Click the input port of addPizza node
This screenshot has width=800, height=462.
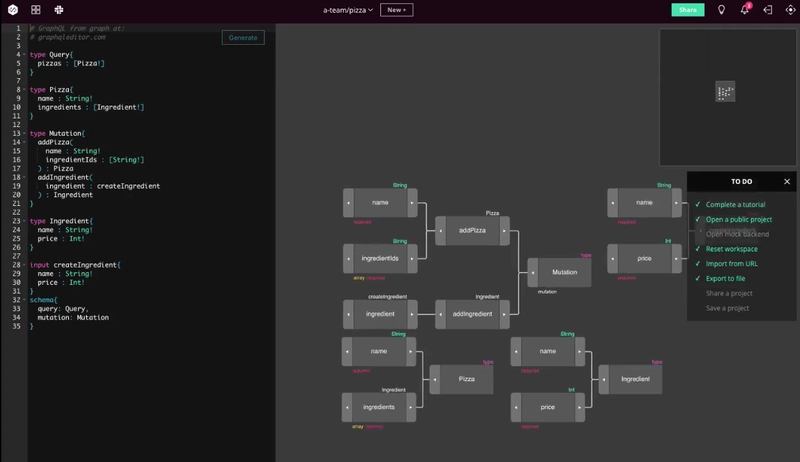[441, 230]
